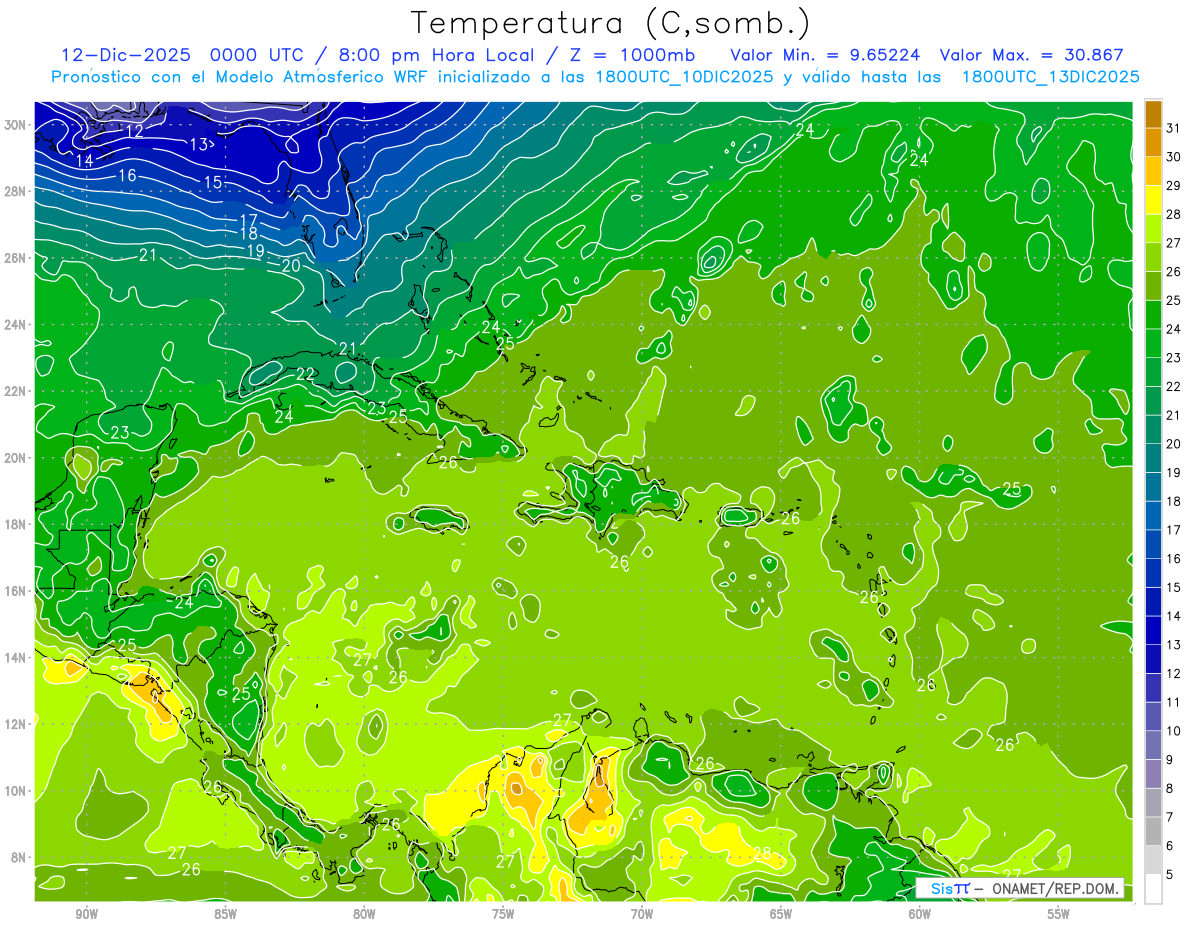Image resolution: width=1200 pixels, height=927 pixels.
Task: Click the 'Modelo Atmosferico WRF' forecast description line
Action: pos(595,77)
